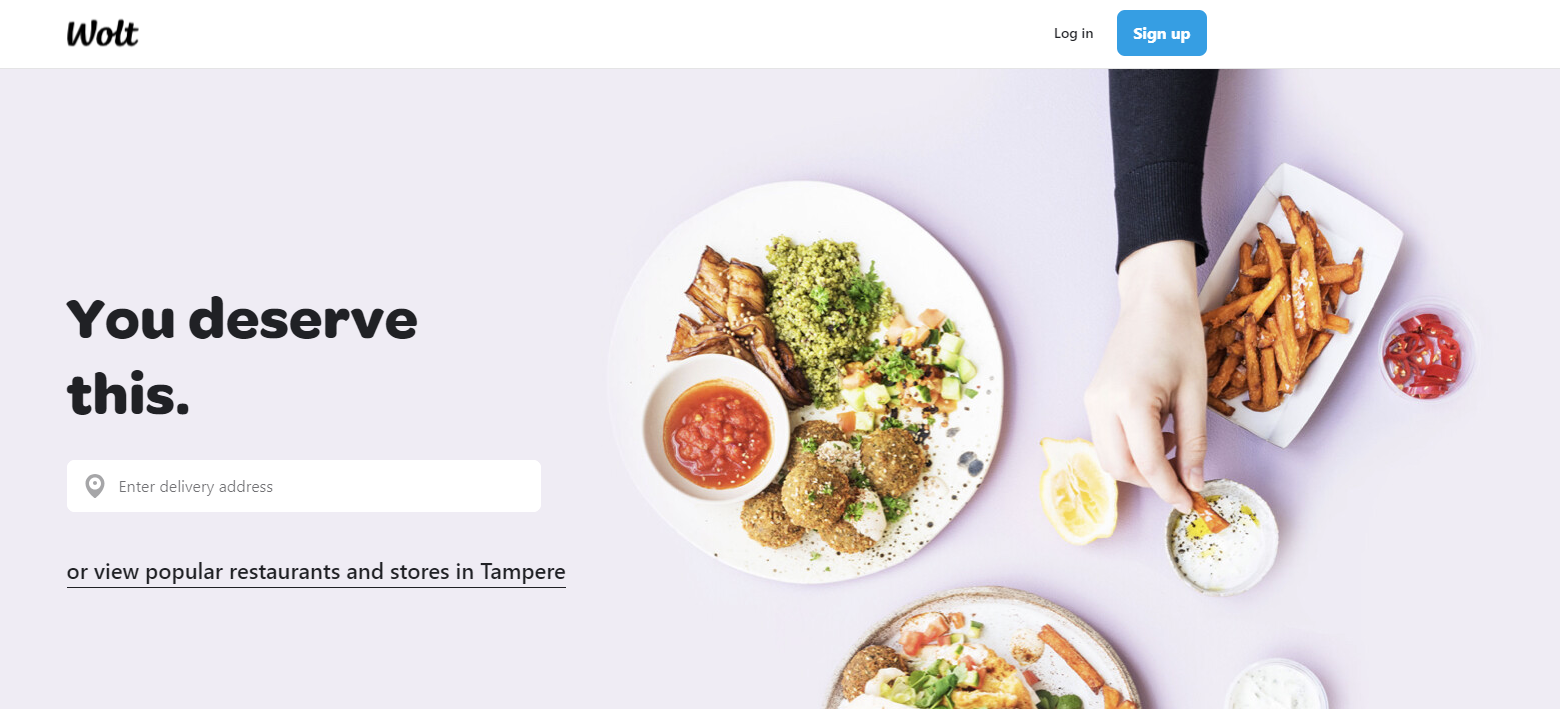Click the white dip bowl at bottom right
Viewport: 1560px width, 712px height.
[1275, 688]
